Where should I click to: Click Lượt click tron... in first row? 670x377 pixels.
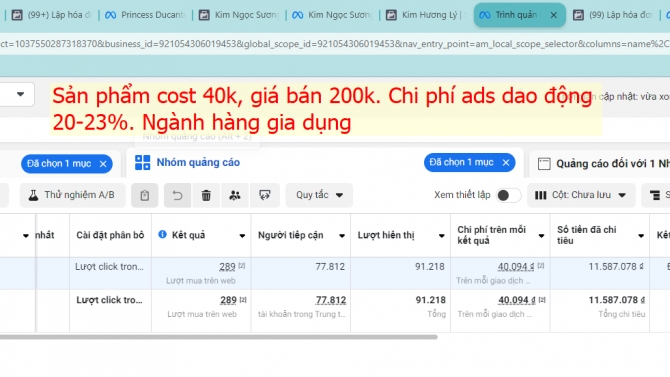coord(109,267)
